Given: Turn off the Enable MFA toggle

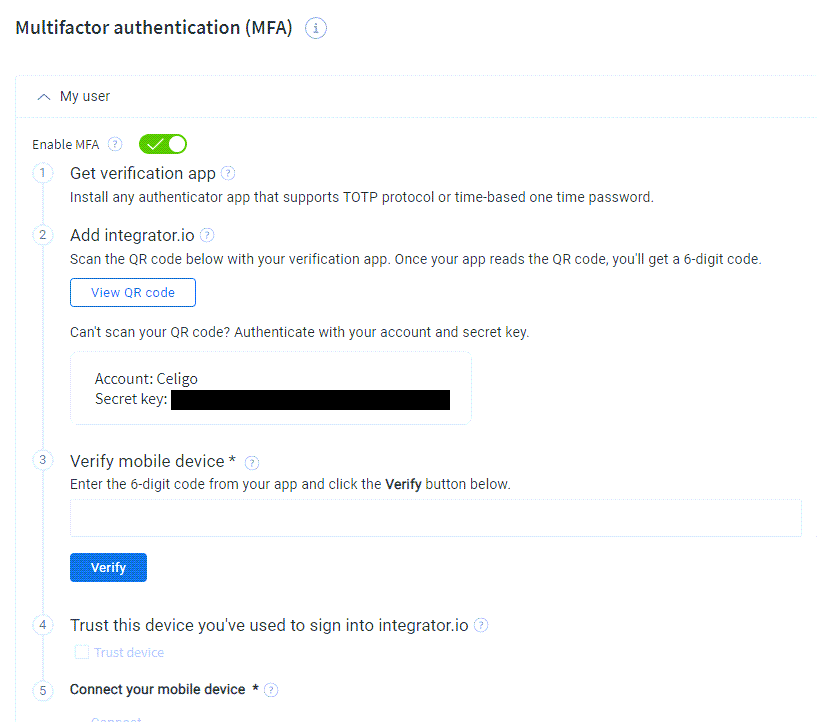Looking at the screenshot, I should (163, 144).
